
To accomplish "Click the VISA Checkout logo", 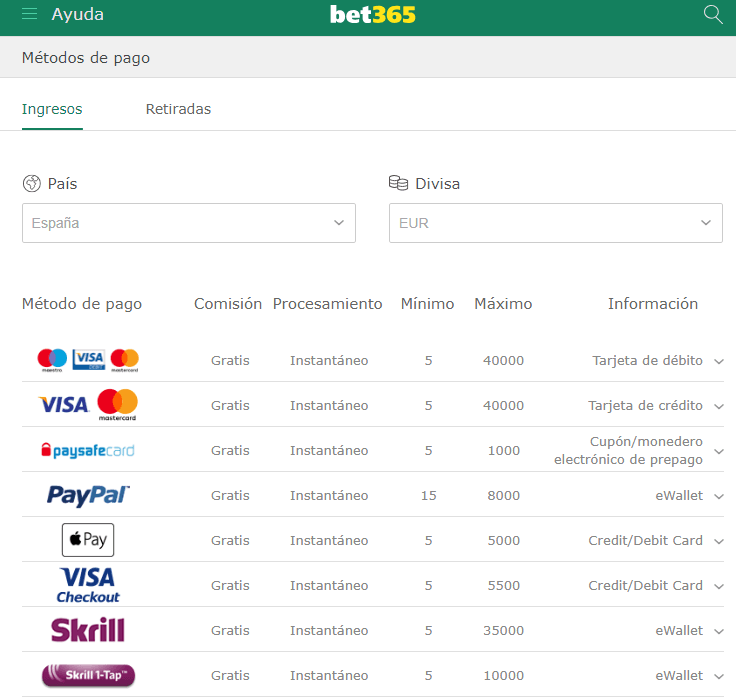I will [88, 585].
